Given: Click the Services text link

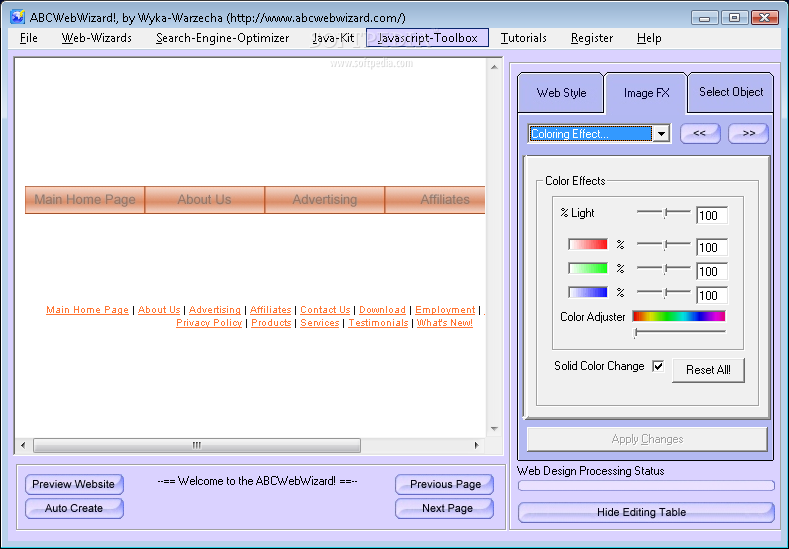Looking at the screenshot, I should (320, 323).
